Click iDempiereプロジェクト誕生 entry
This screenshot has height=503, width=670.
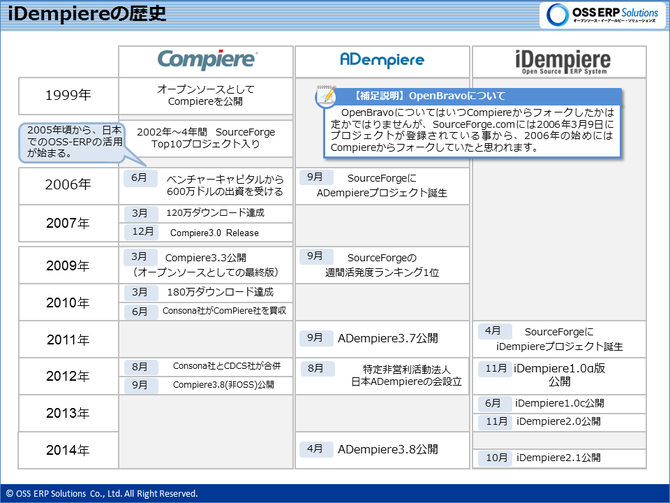click(559, 339)
